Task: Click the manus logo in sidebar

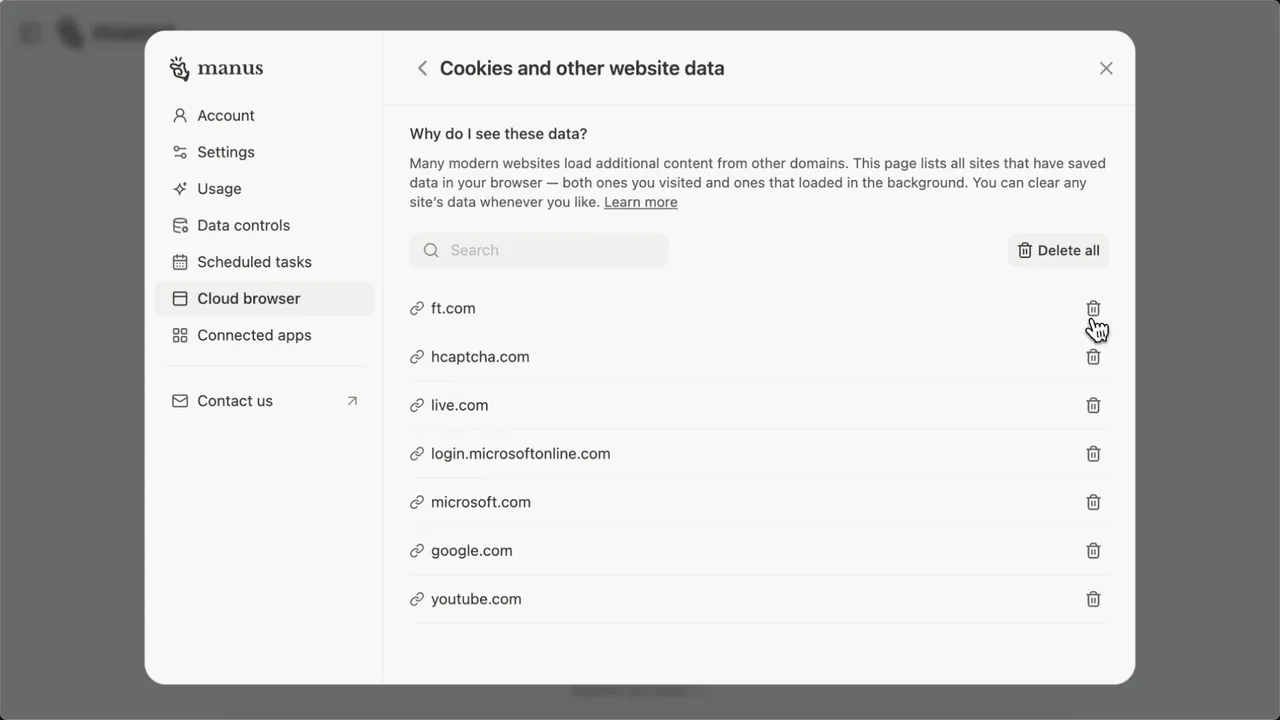Action: [216, 68]
